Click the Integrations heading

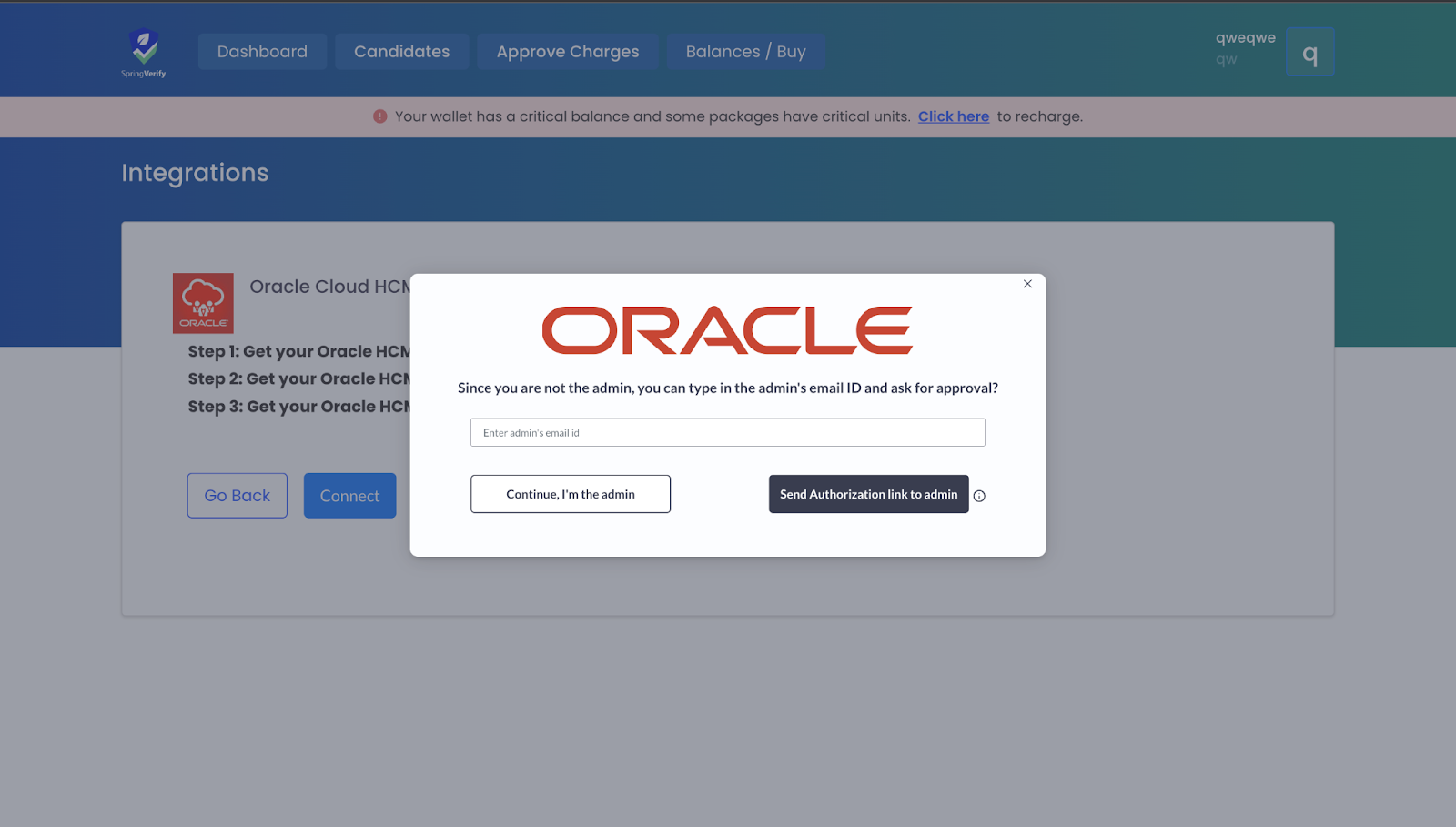(195, 173)
